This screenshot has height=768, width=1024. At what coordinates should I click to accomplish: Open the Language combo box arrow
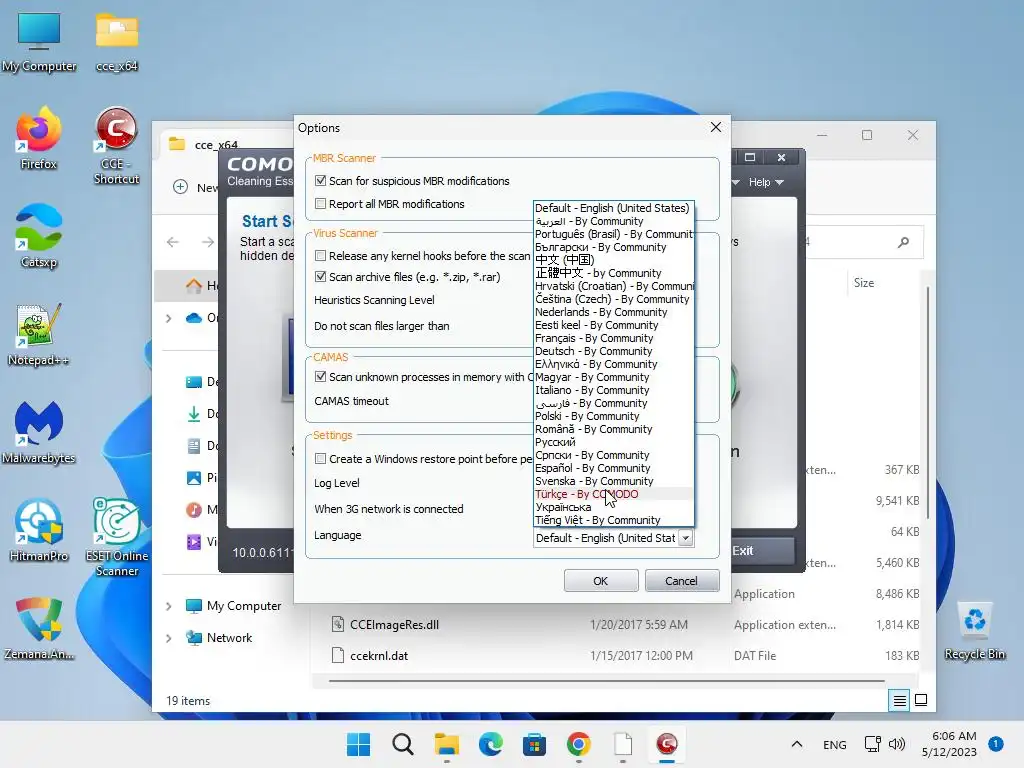coord(685,538)
